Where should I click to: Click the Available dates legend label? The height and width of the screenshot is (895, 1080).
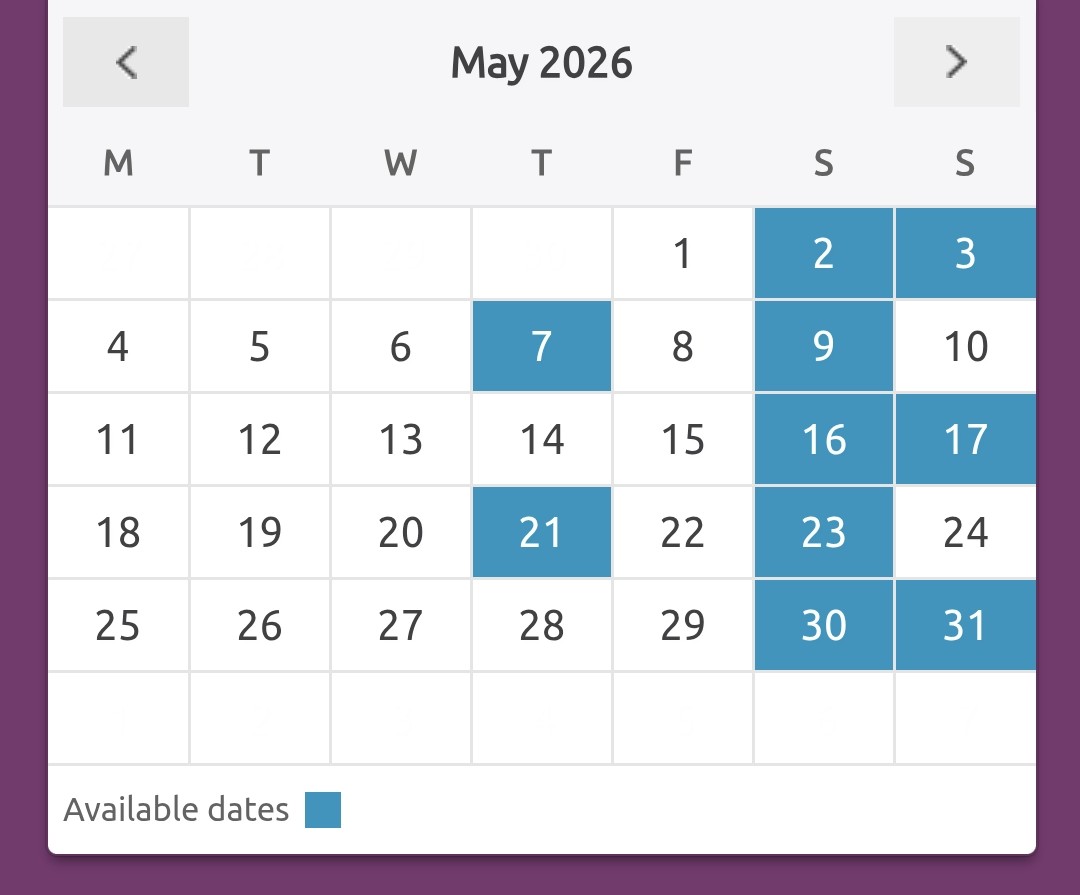(x=176, y=810)
